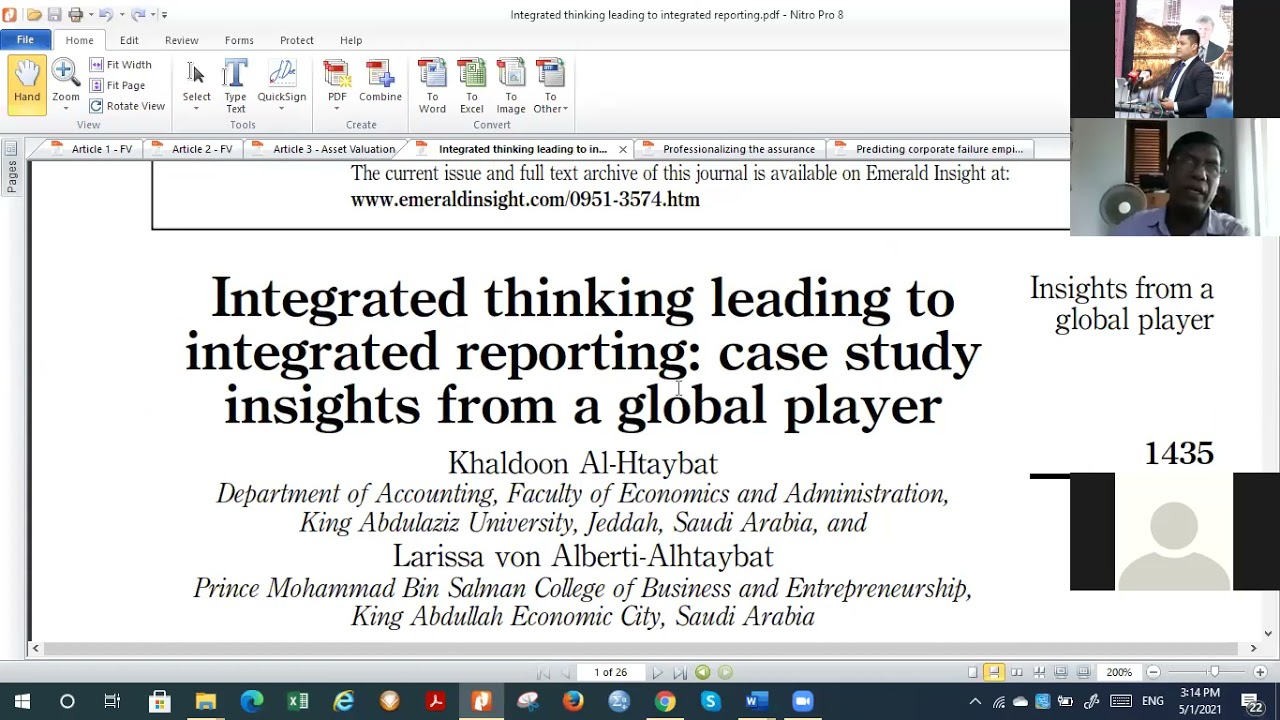Click the create PDF icon
Viewport: 1280px width, 720px height.
click(337, 84)
